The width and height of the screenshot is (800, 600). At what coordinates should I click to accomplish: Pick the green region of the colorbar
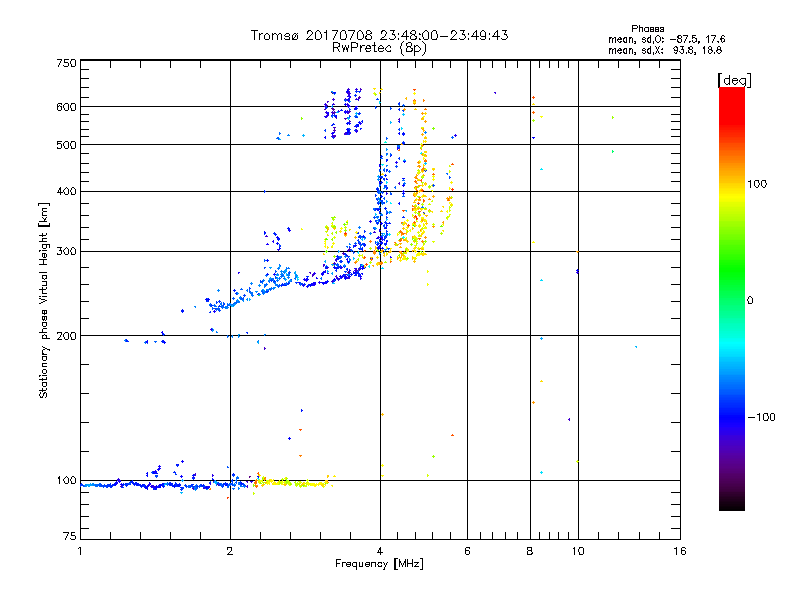(x=731, y=290)
